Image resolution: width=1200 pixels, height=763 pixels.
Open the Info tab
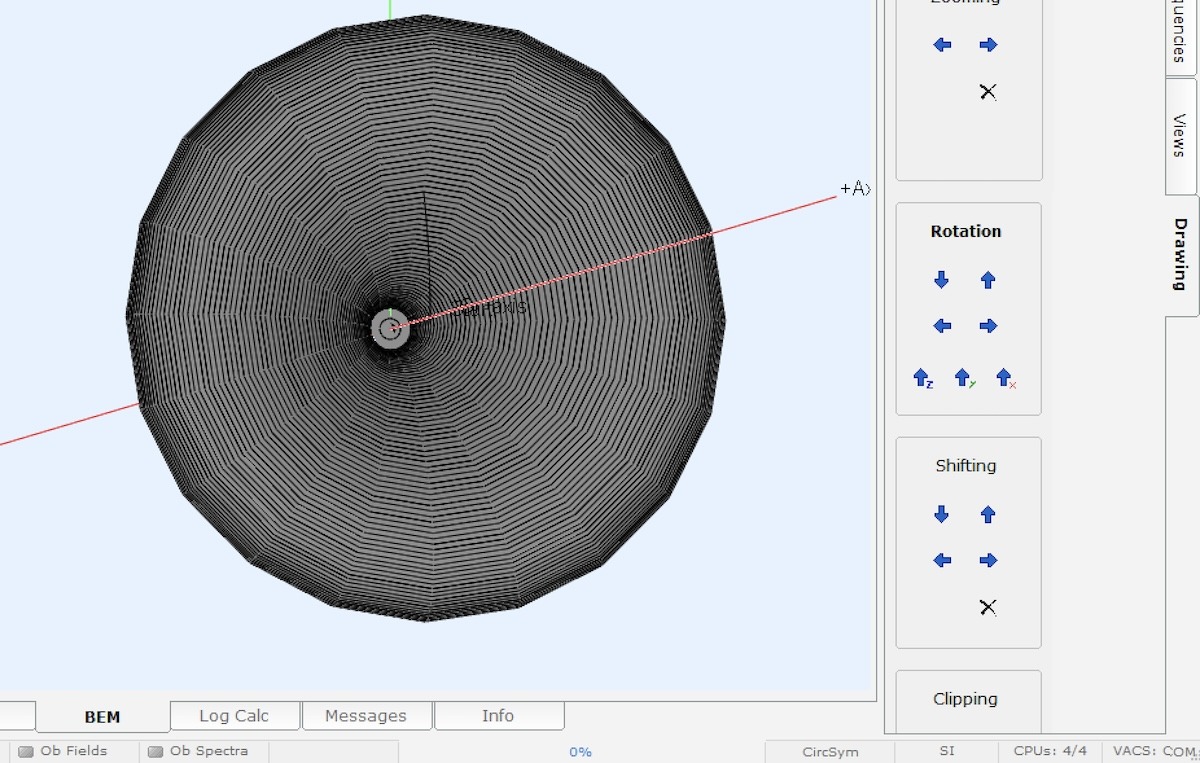(498, 716)
